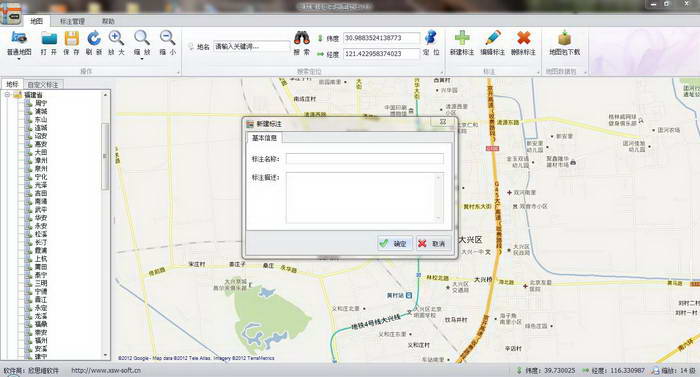This screenshot has width=700, height=377.
Task: Click the 缩放 magnifier icon
Action: 142,38
